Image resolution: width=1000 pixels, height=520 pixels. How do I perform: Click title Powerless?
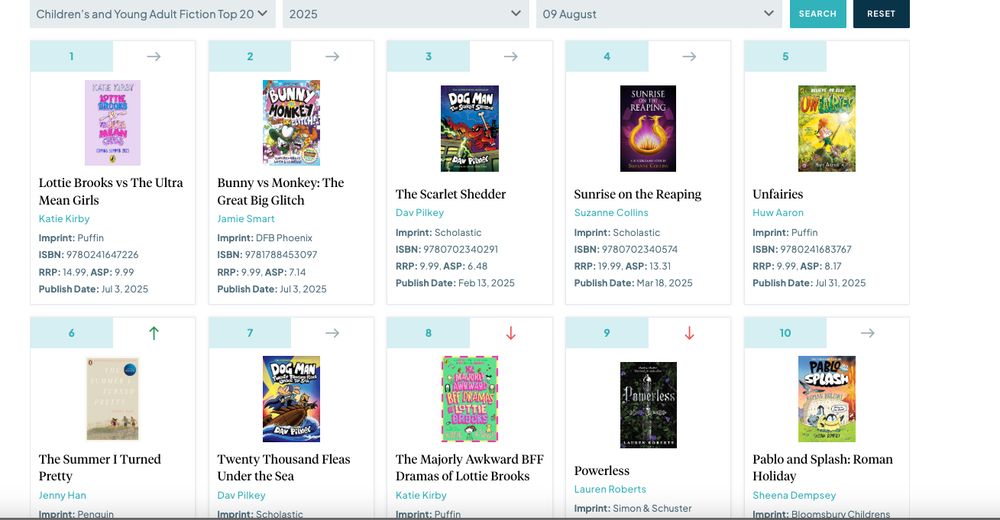pyautogui.click(x=601, y=471)
